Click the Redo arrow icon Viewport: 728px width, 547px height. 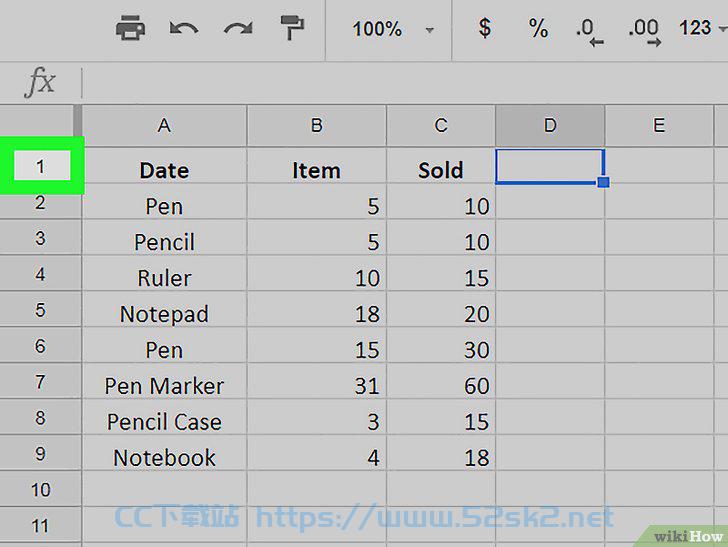click(x=238, y=28)
